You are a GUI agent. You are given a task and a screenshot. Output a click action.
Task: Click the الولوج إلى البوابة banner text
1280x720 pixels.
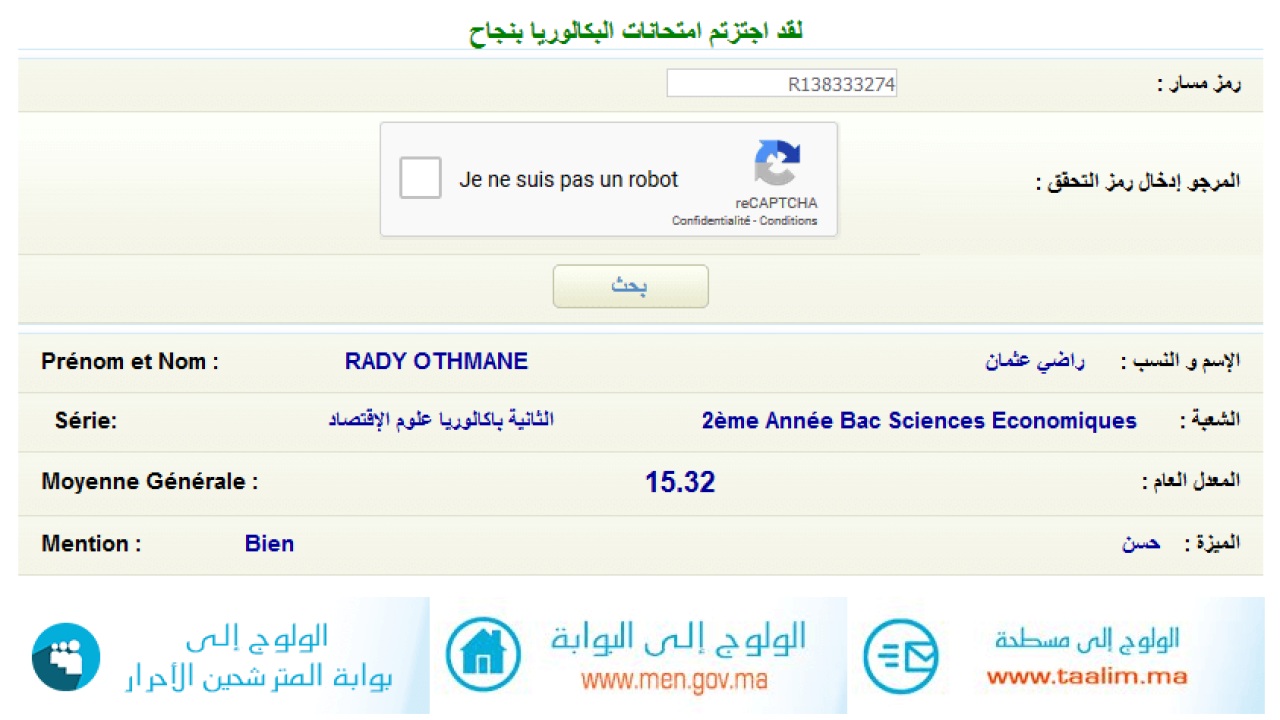click(x=679, y=637)
